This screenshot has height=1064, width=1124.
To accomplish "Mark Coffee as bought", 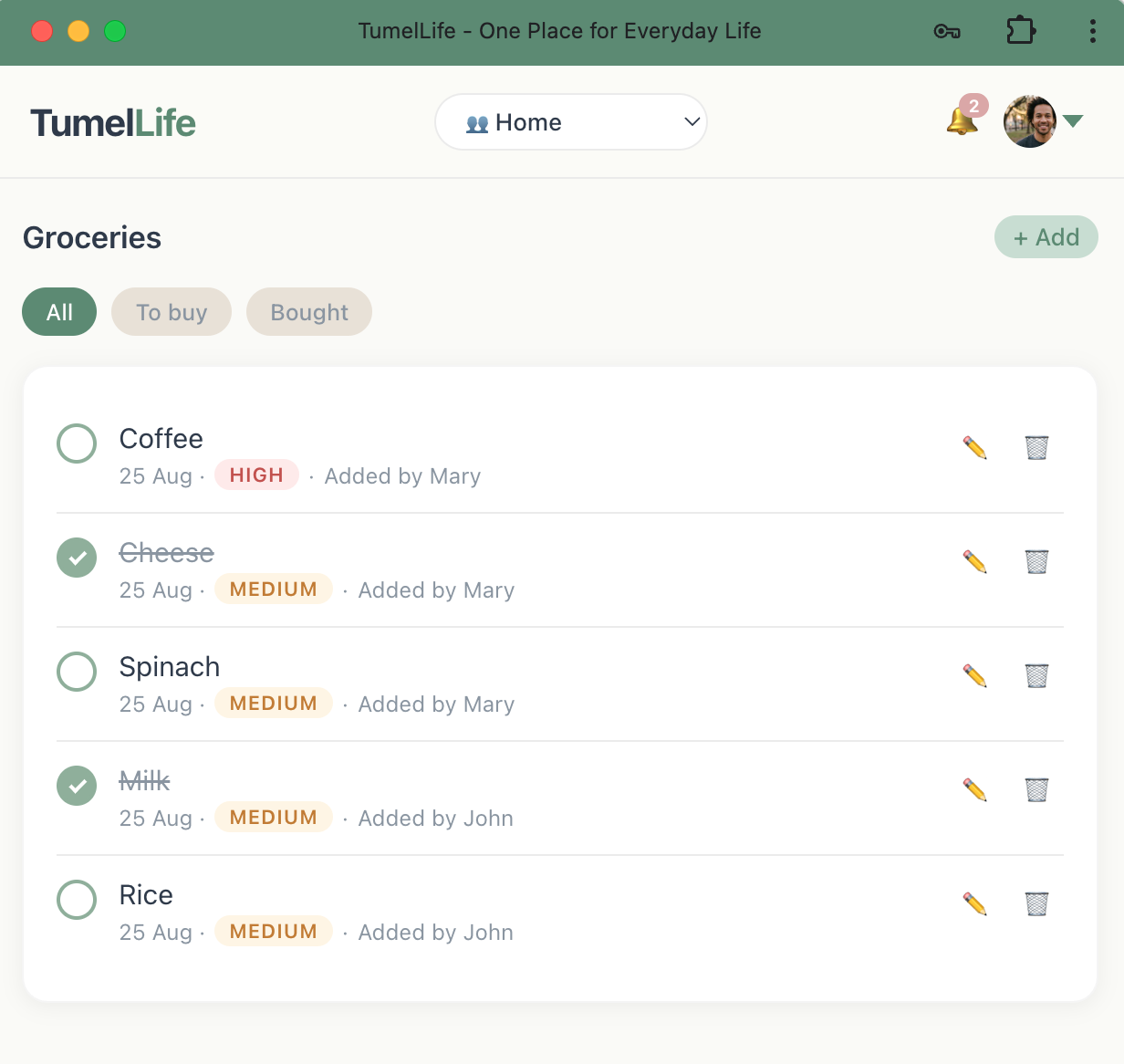I will (x=77, y=443).
